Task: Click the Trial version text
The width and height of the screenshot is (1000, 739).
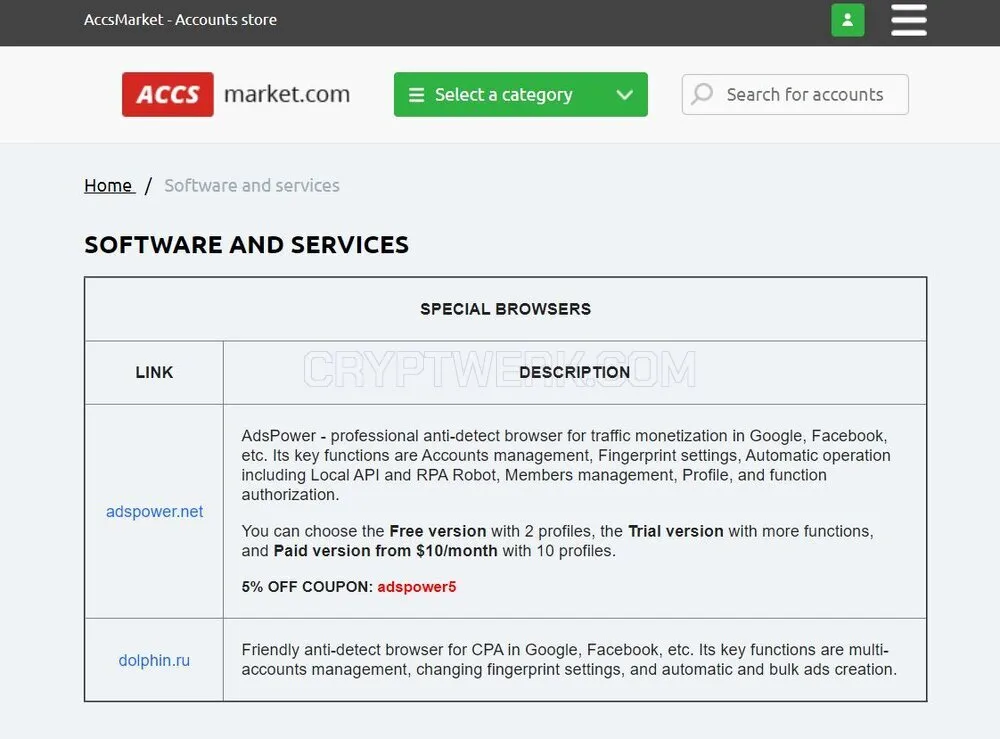Action: [x=675, y=531]
